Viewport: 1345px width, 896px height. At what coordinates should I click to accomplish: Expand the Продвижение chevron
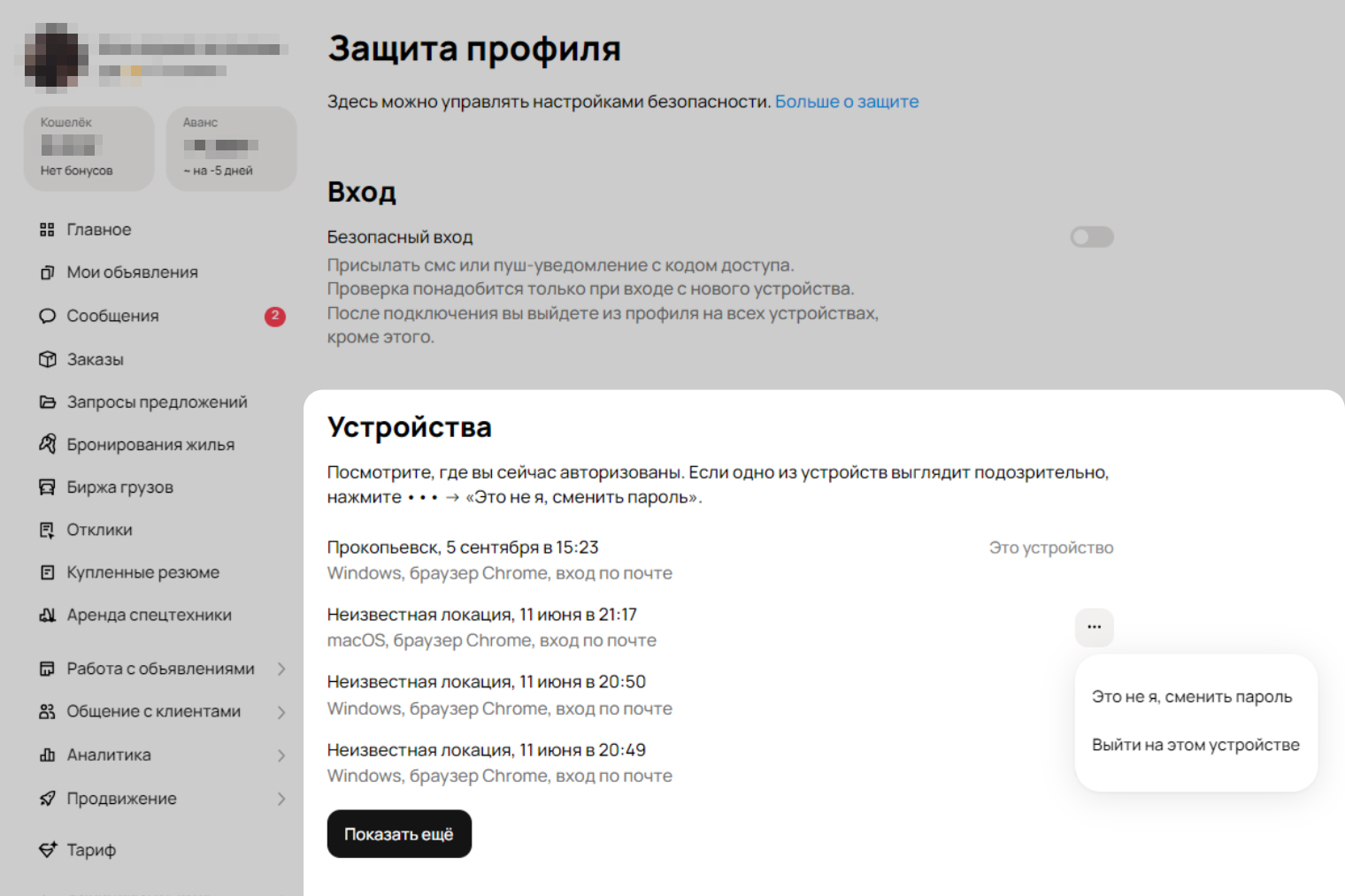click(x=281, y=799)
